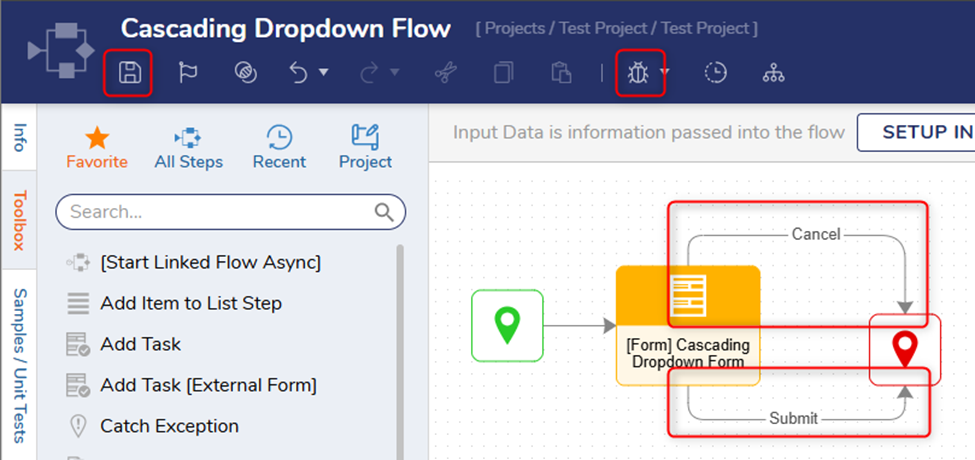Screen dimensions: 975x460
Task: Click the cut scissors icon
Action: tap(445, 73)
